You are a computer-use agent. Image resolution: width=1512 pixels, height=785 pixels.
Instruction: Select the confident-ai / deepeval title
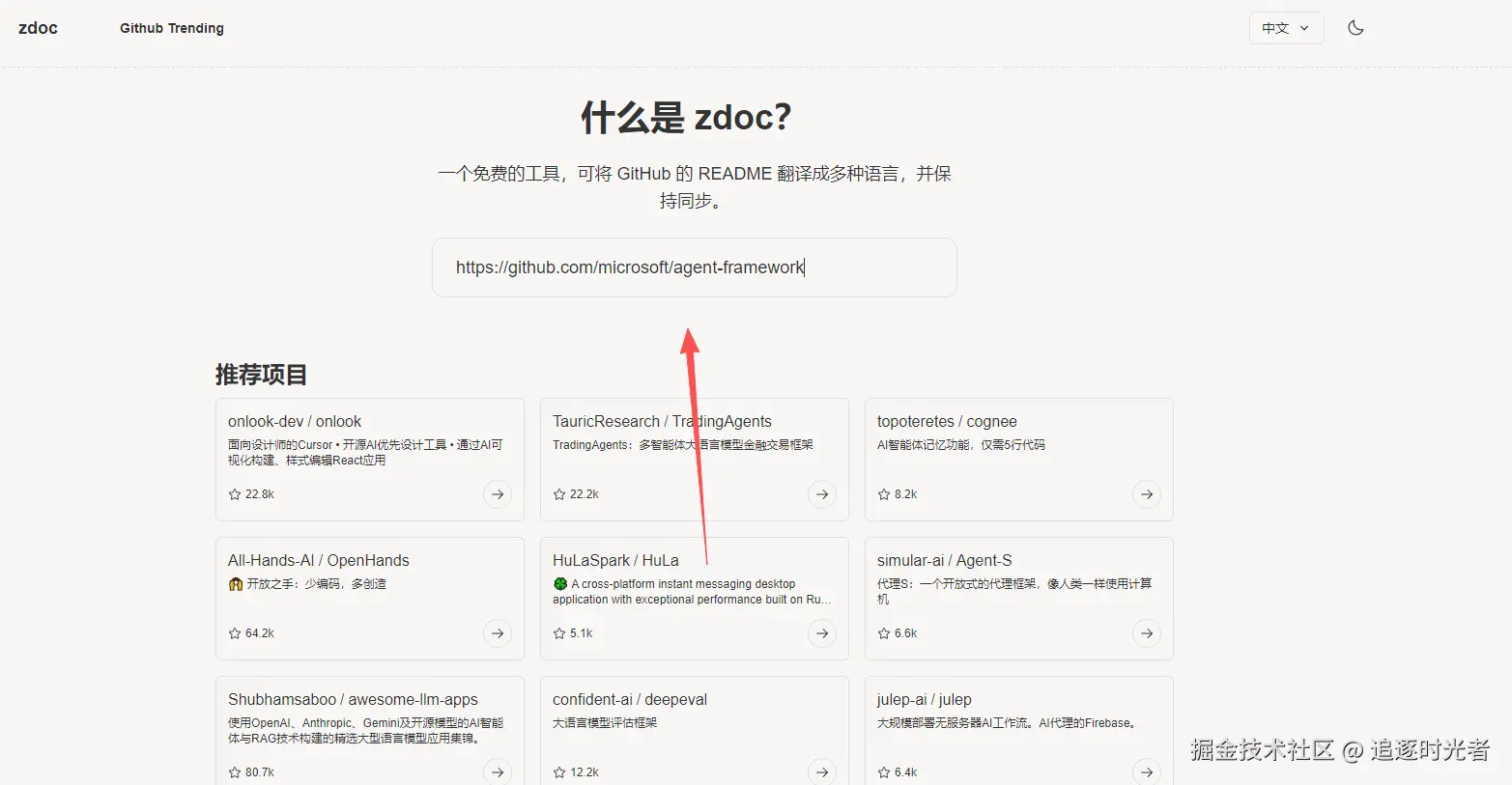point(630,700)
